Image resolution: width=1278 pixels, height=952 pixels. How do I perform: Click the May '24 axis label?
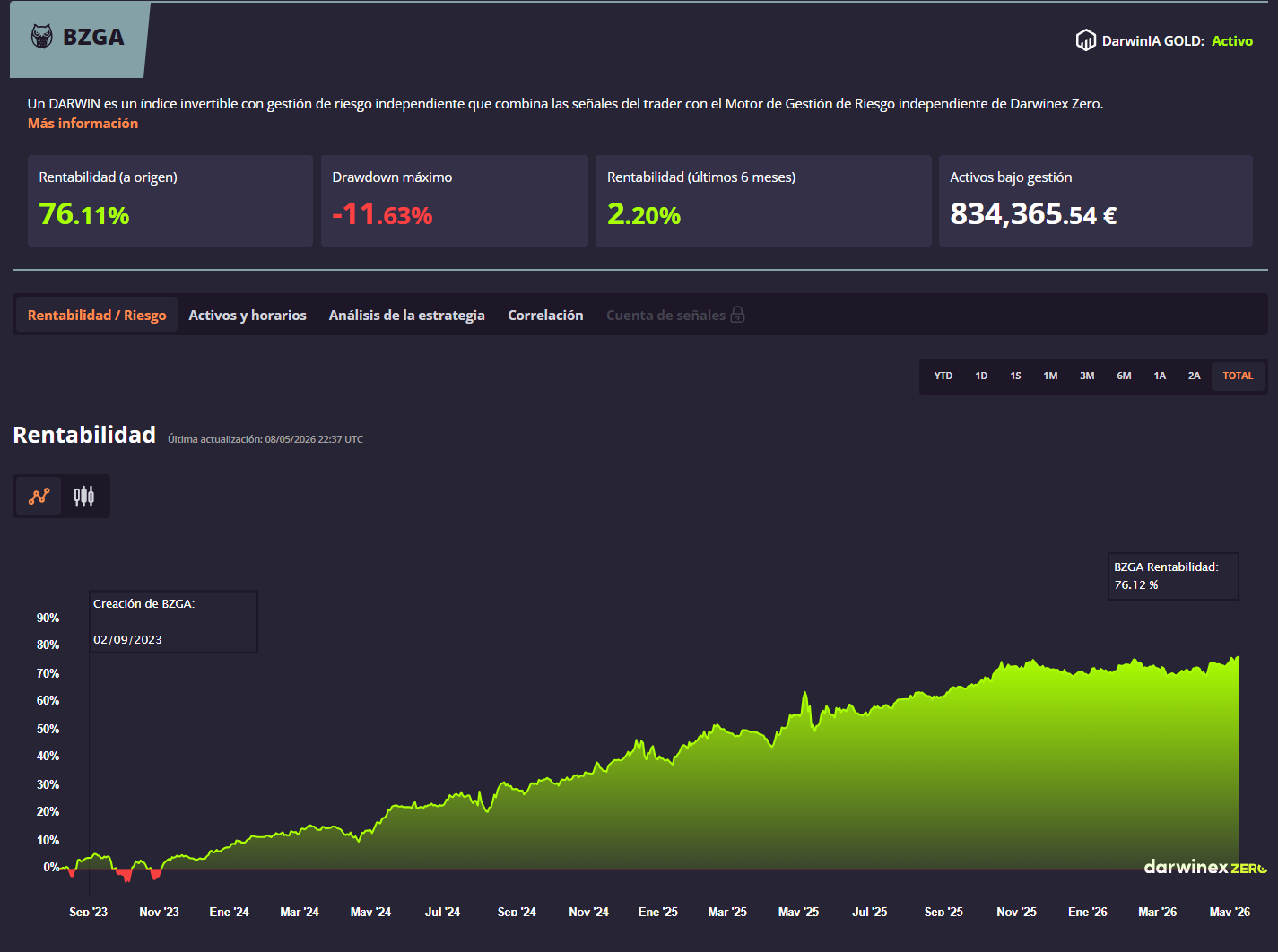pos(370,912)
